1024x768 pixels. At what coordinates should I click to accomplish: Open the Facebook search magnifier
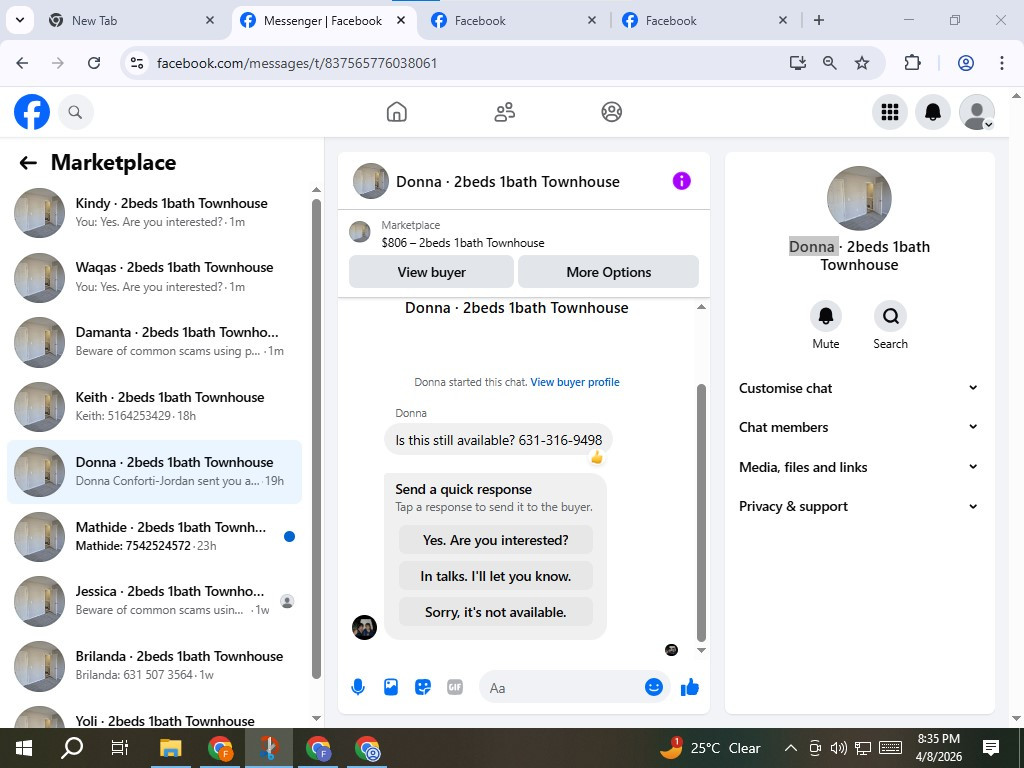(76, 112)
